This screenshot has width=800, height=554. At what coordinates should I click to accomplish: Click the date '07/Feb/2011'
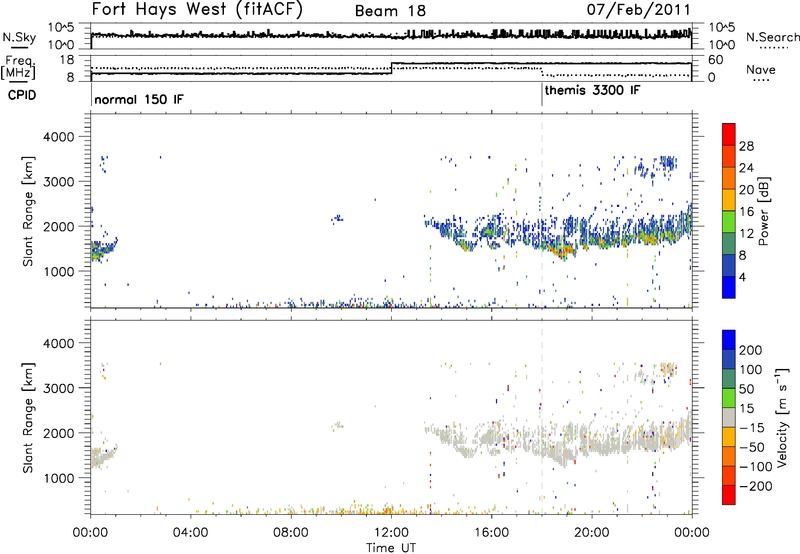pos(638,9)
